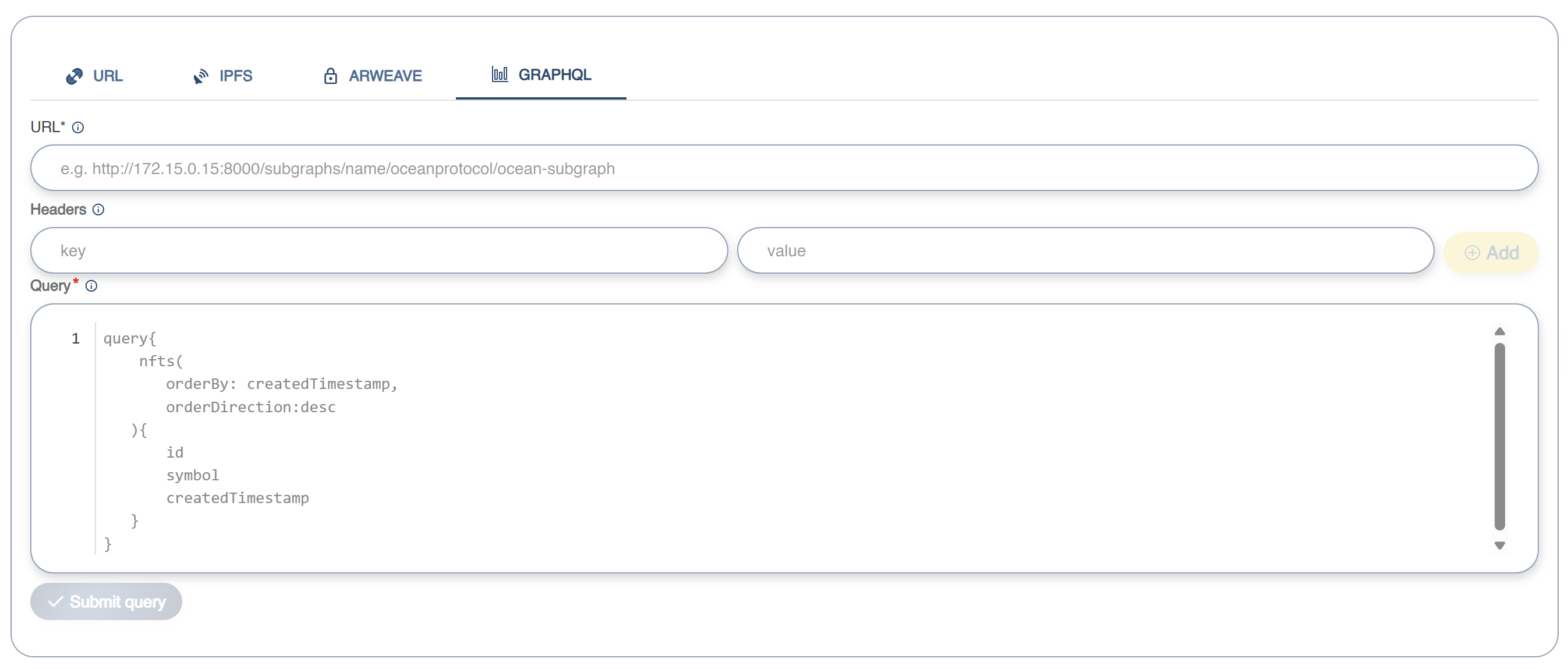Click into the header value field
Viewport: 1568px width, 669px height.
[1085, 251]
